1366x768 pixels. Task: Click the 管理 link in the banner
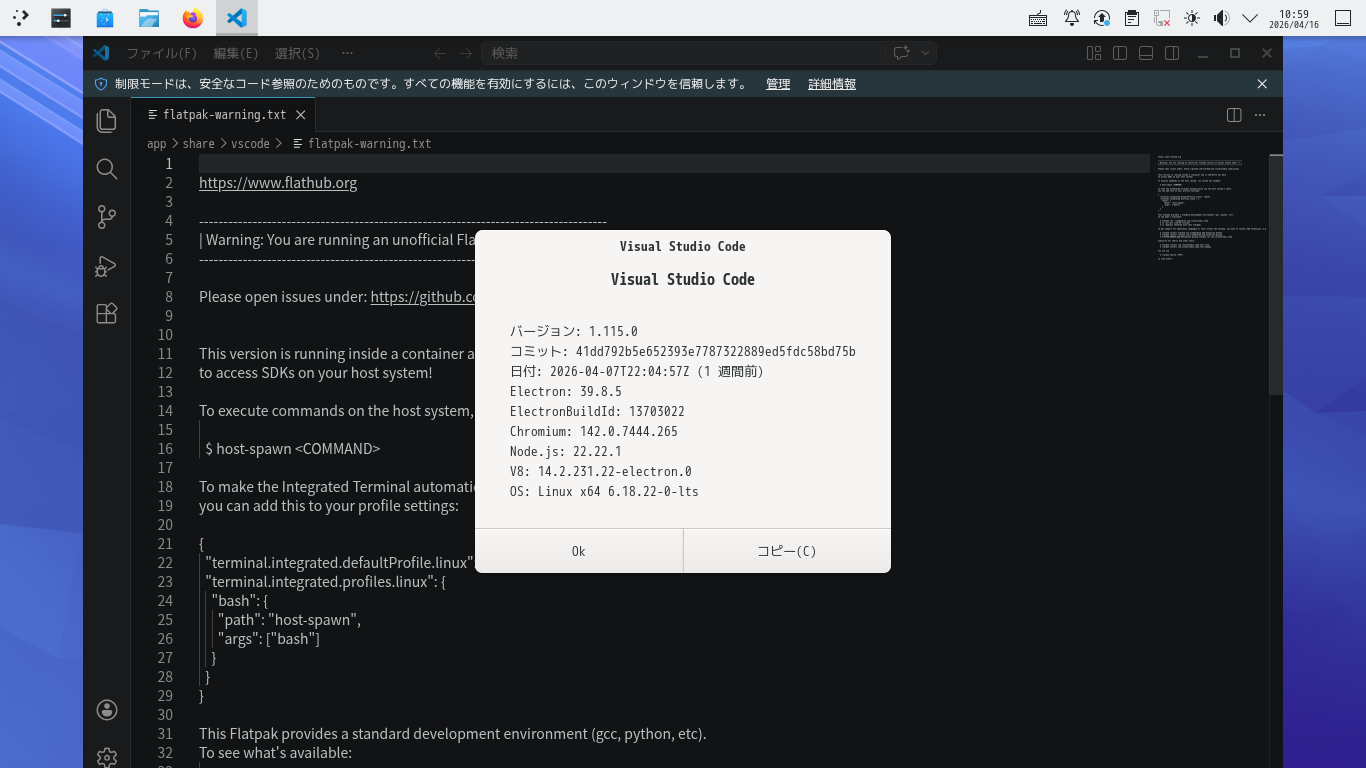(778, 84)
